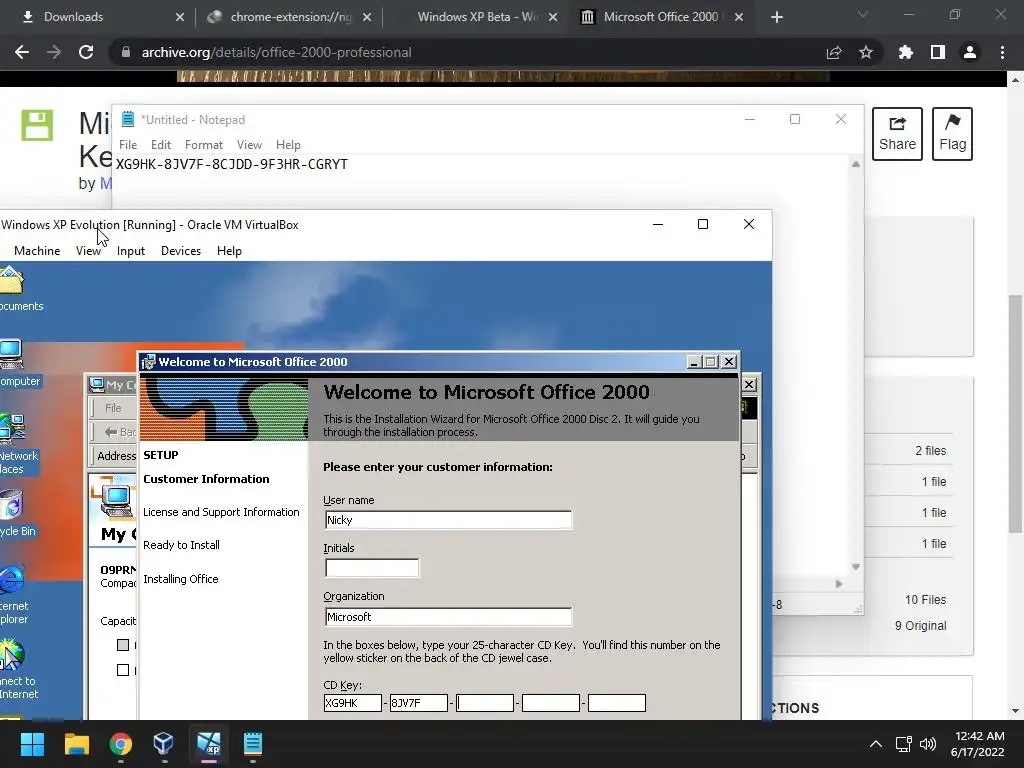The image size is (1024, 768).
Task: Select the My Documents desktop icon
Action: pos(14,289)
